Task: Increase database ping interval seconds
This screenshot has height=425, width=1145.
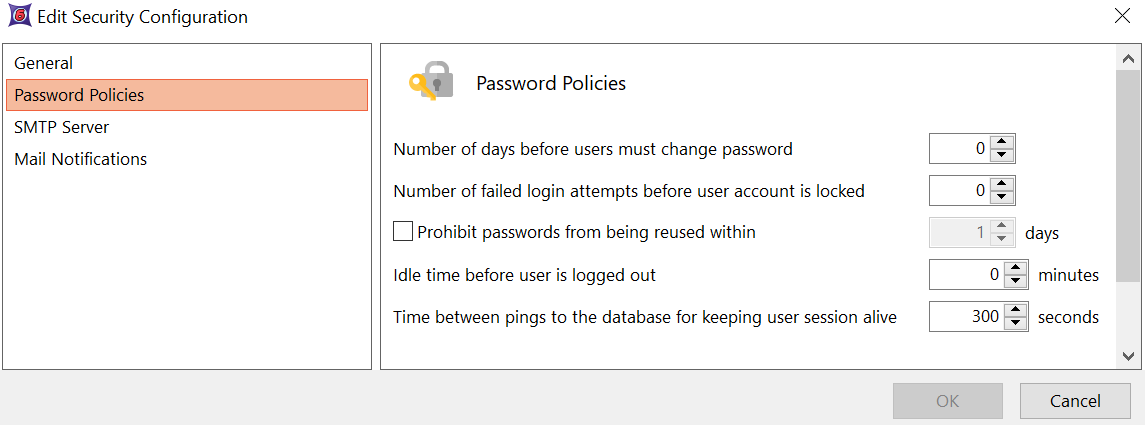Action: coord(1016,310)
